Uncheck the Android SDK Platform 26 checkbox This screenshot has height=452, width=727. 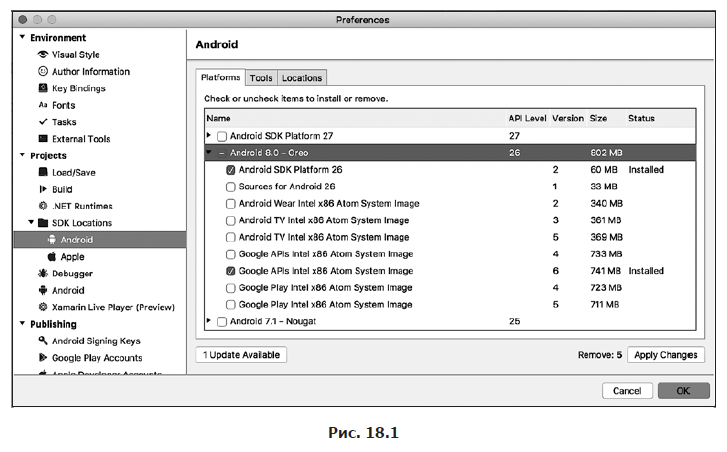[x=230, y=170]
